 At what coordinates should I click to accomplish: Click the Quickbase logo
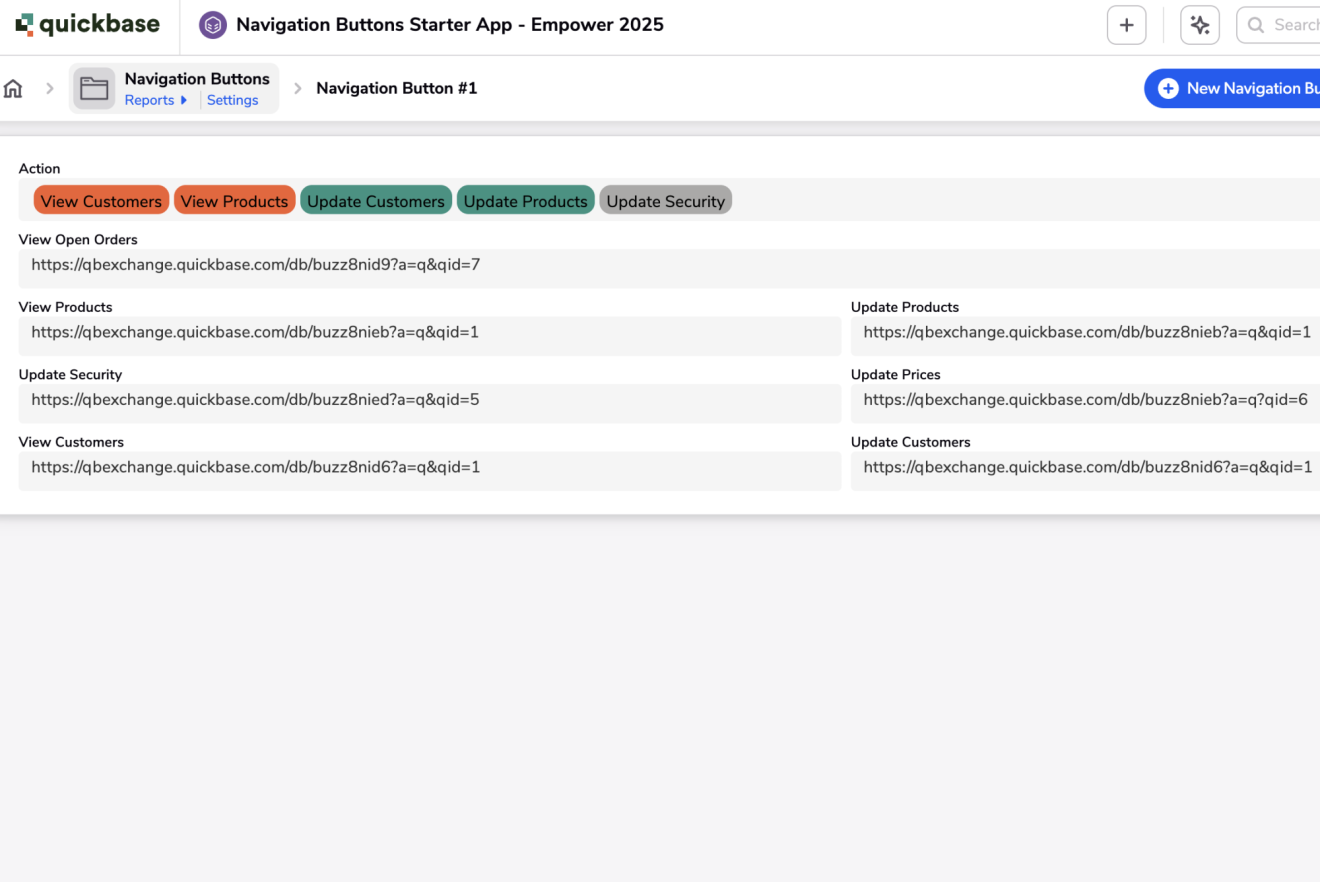coord(88,25)
